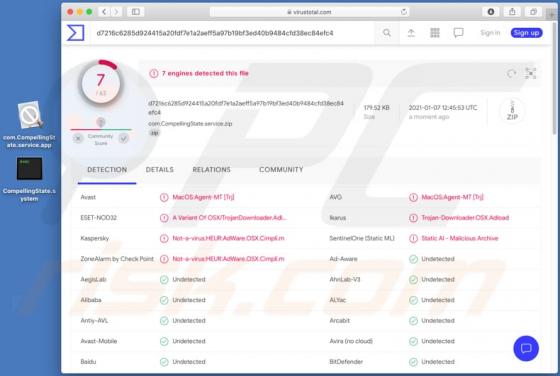
Task: Click the Sign in link
Action: tap(490, 33)
